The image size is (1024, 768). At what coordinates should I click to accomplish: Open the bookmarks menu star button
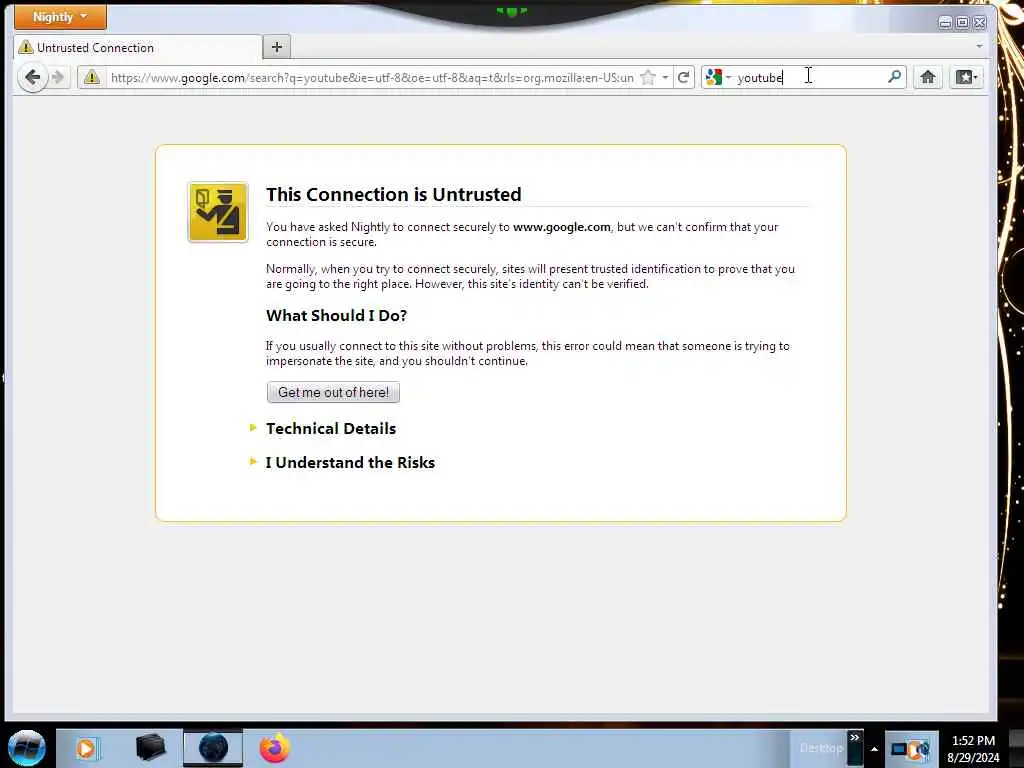pyautogui.click(x=967, y=77)
